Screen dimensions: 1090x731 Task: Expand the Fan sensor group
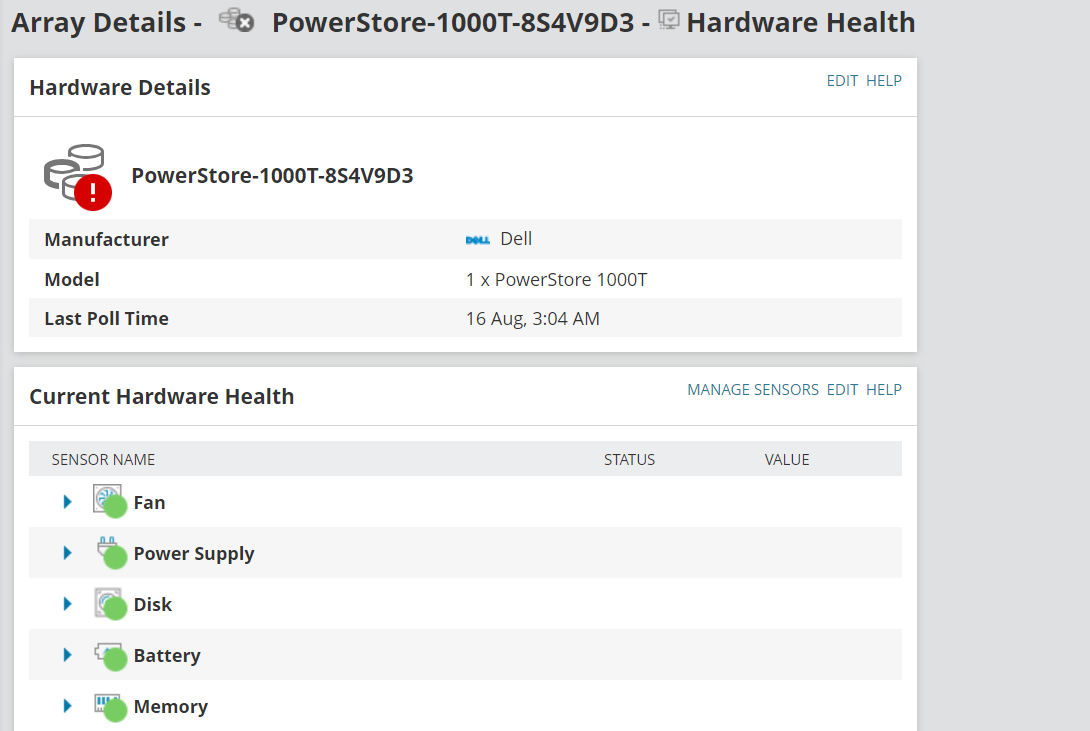67,502
